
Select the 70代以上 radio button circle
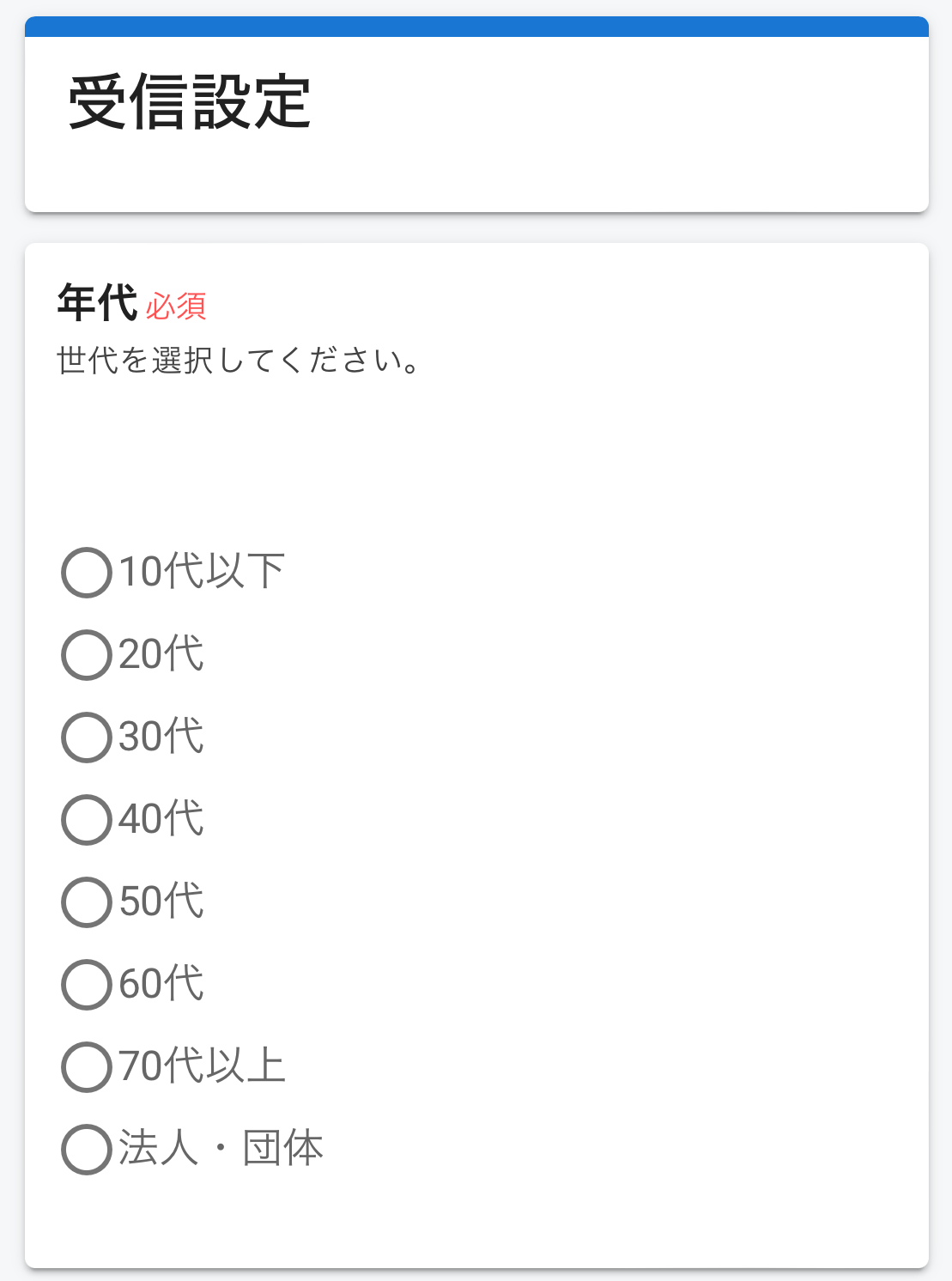87,1067
